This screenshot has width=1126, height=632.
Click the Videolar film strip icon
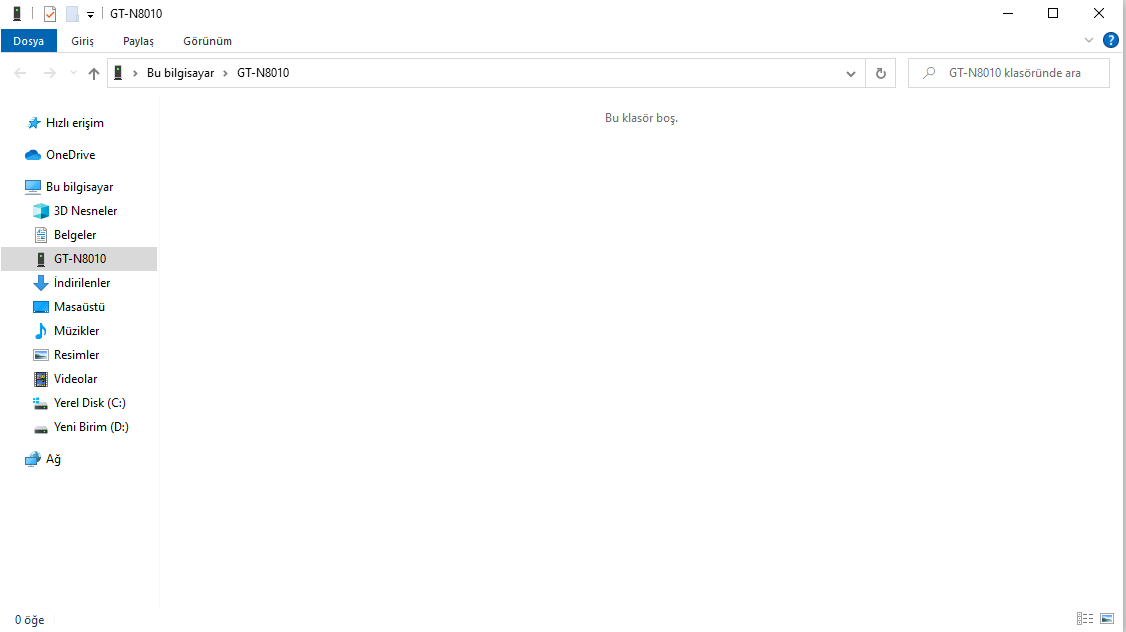coord(41,379)
